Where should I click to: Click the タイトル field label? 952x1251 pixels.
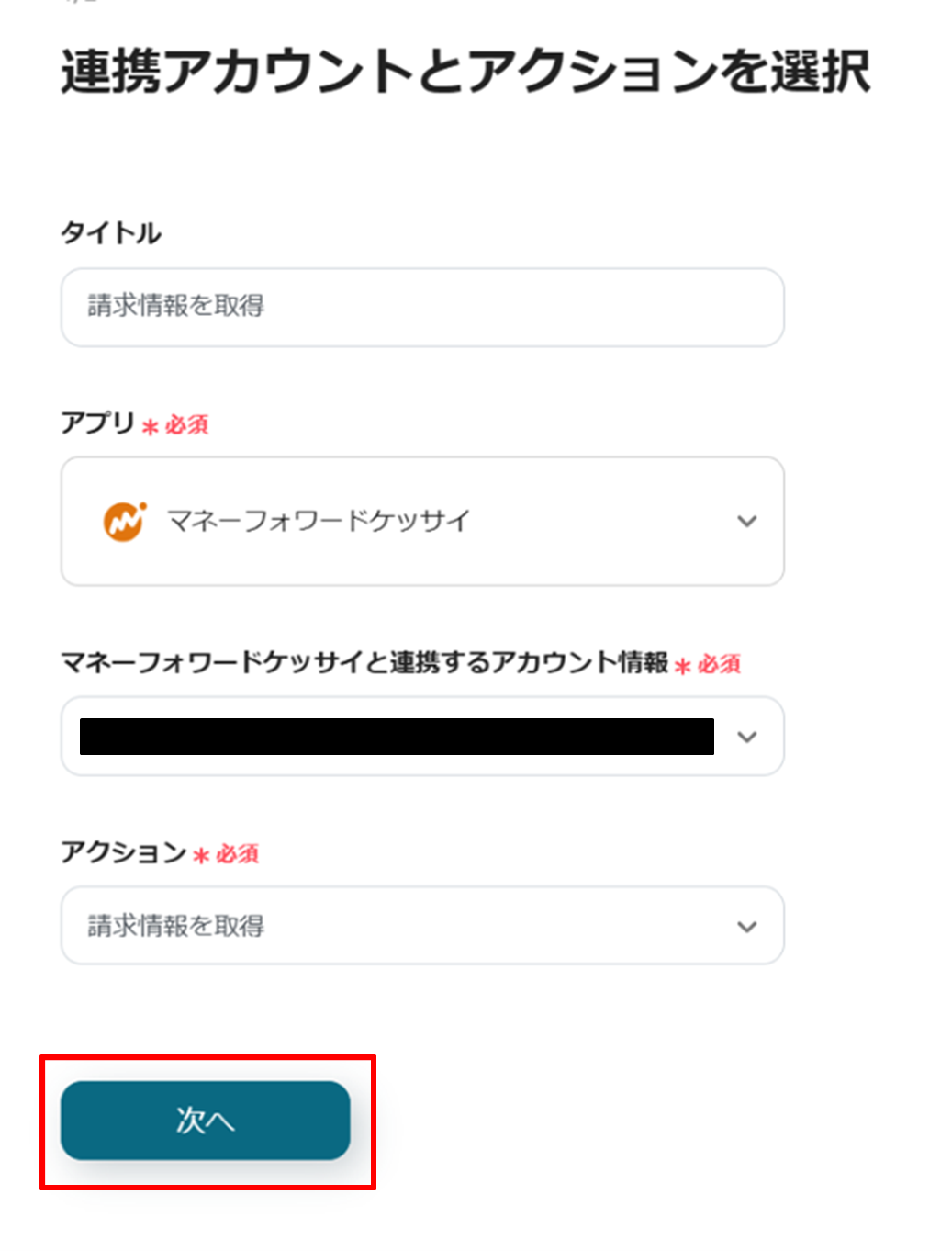pos(110,233)
